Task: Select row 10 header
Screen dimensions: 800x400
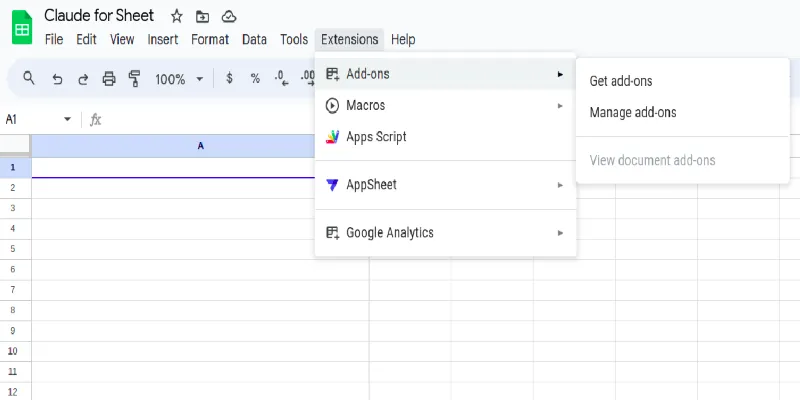Action: (x=15, y=352)
